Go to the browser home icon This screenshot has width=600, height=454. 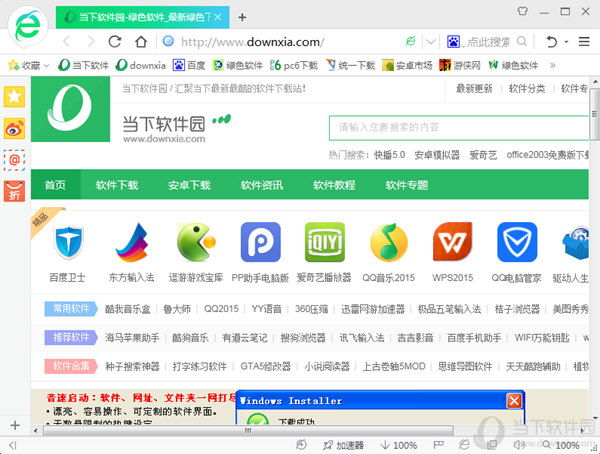click(x=141, y=41)
